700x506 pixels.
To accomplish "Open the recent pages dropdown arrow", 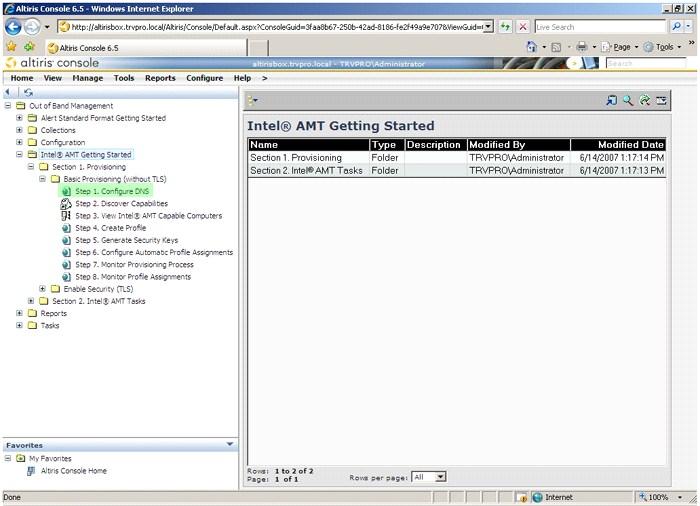I will point(47,27).
